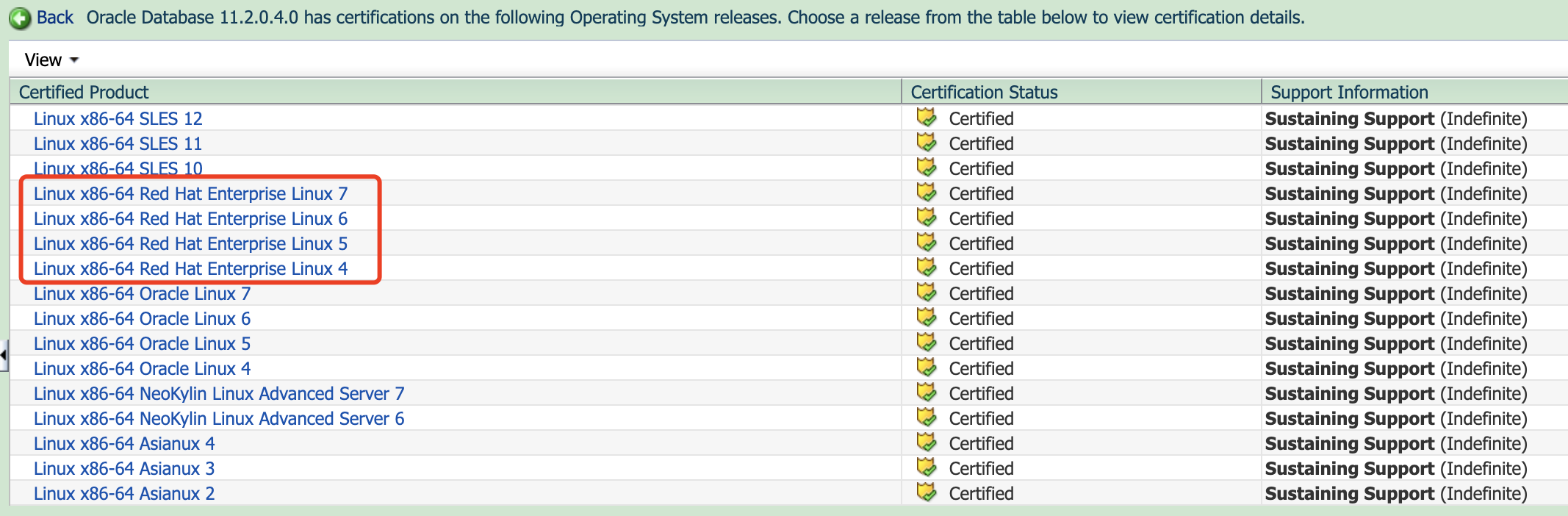
Task: Open Linux x86-64 Oracle Linux 7 link
Action: tap(142, 294)
